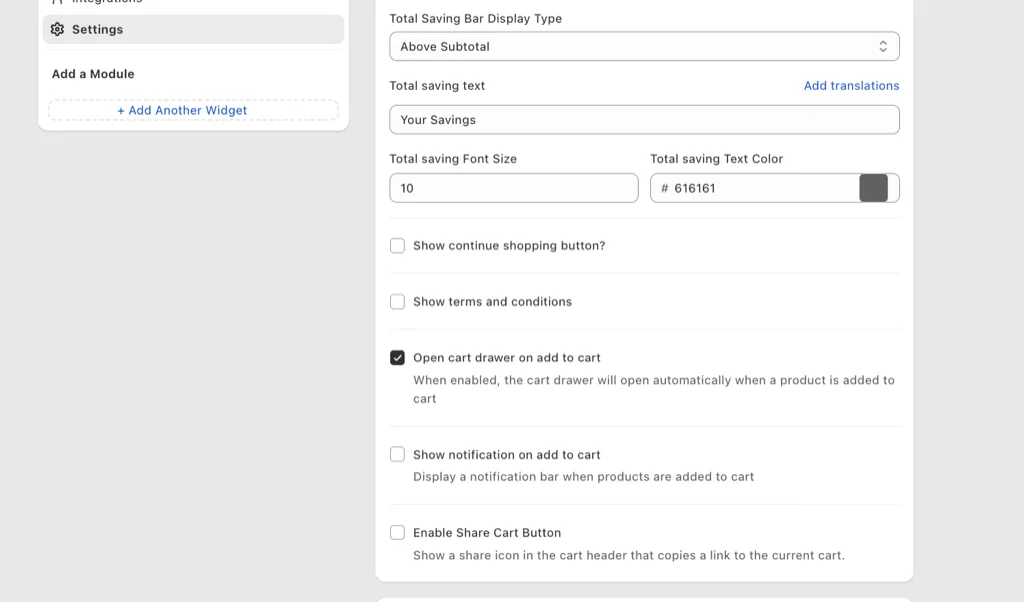Viewport: 1024px width, 602px height.
Task: Click + Add Another Widget button
Action: [x=193, y=110]
